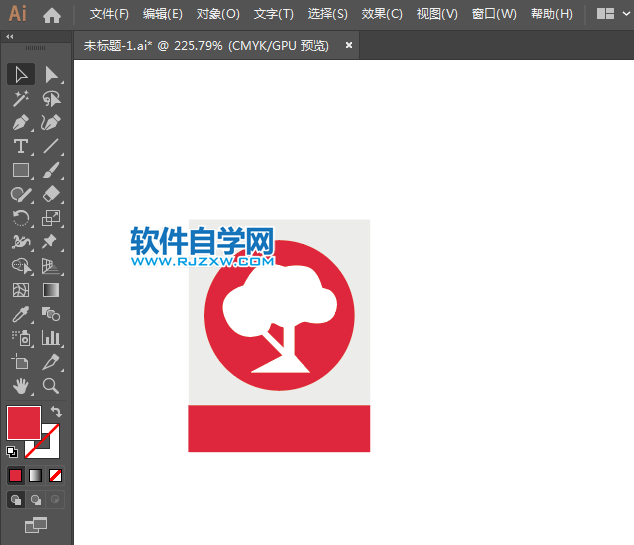Open the 选择(S) menu
Viewport: 634px width, 545px height.
click(x=328, y=14)
